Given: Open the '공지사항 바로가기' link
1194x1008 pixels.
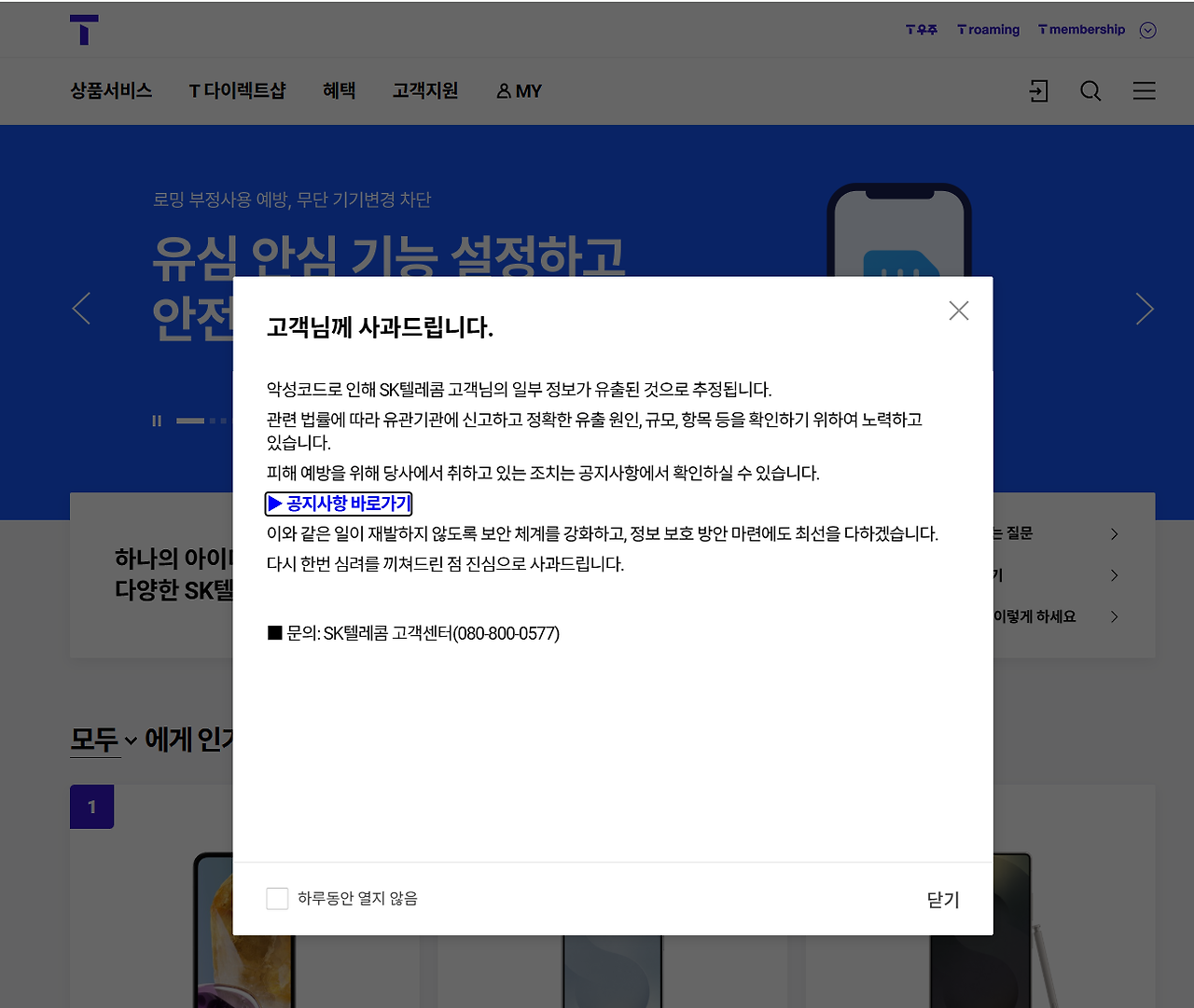Looking at the screenshot, I should (x=339, y=504).
